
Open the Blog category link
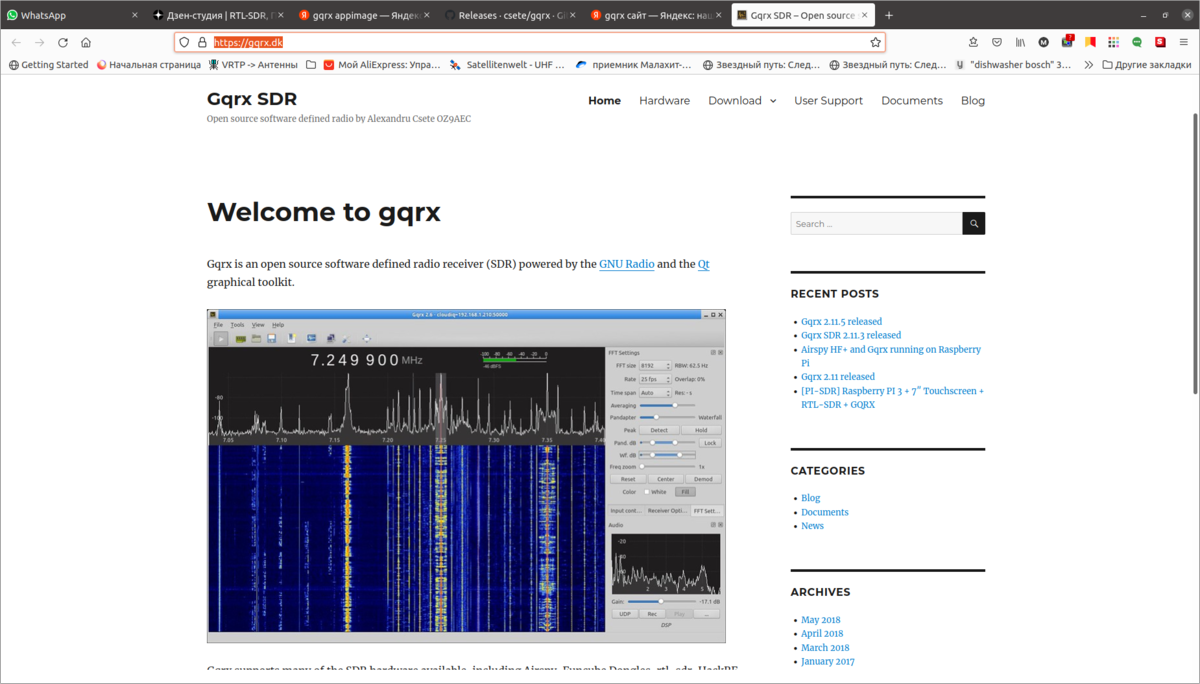810,498
